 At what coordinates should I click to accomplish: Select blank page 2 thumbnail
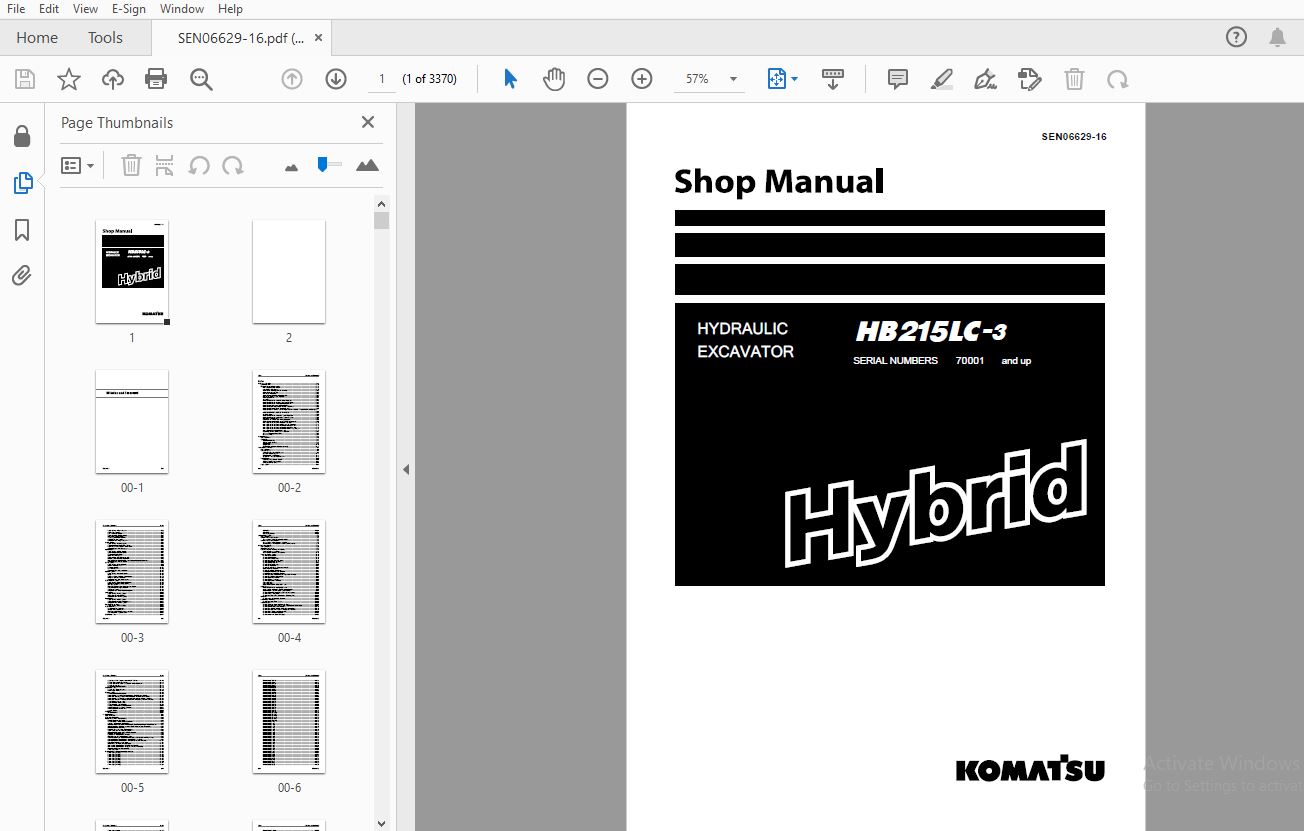(x=289, y=272)
